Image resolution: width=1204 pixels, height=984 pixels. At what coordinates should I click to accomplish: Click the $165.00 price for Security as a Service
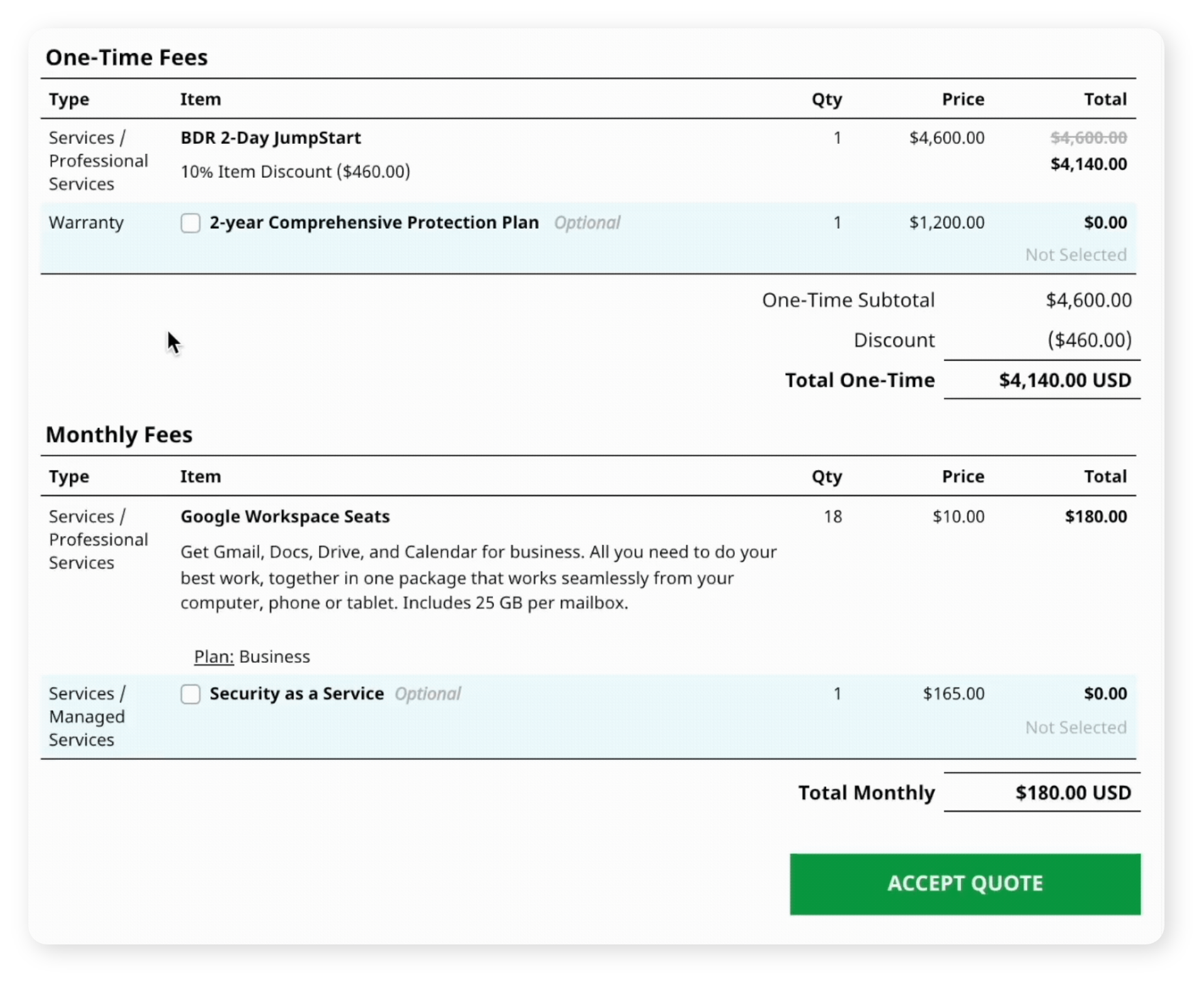click(x=953, y=694)
